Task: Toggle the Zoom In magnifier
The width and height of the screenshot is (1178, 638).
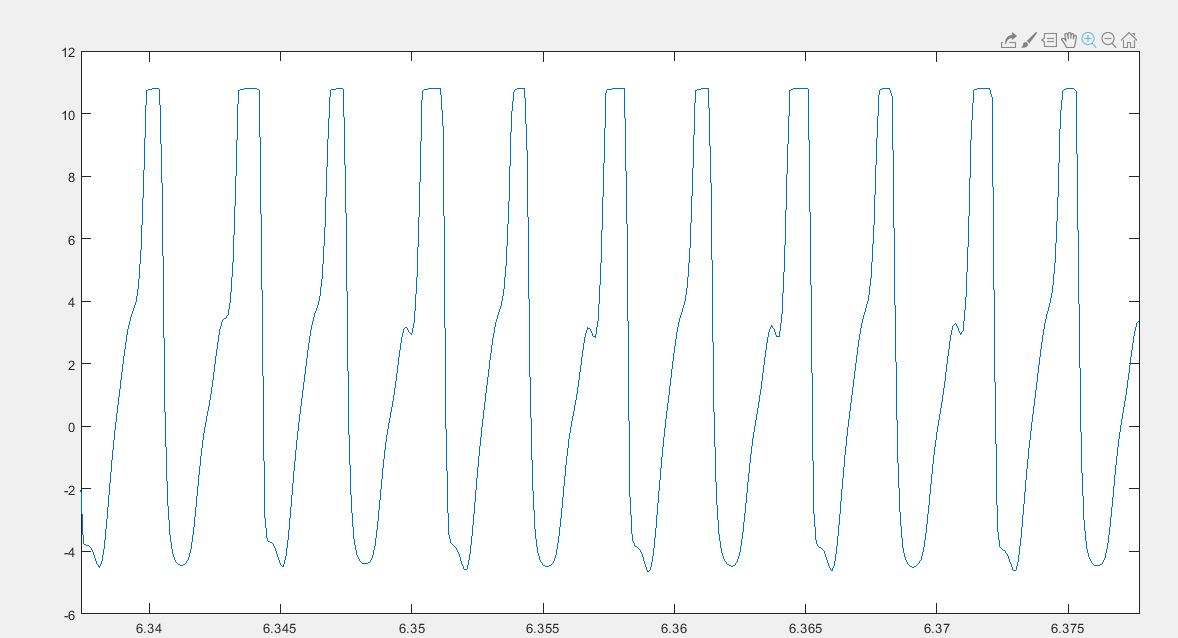Action: 1089,40
